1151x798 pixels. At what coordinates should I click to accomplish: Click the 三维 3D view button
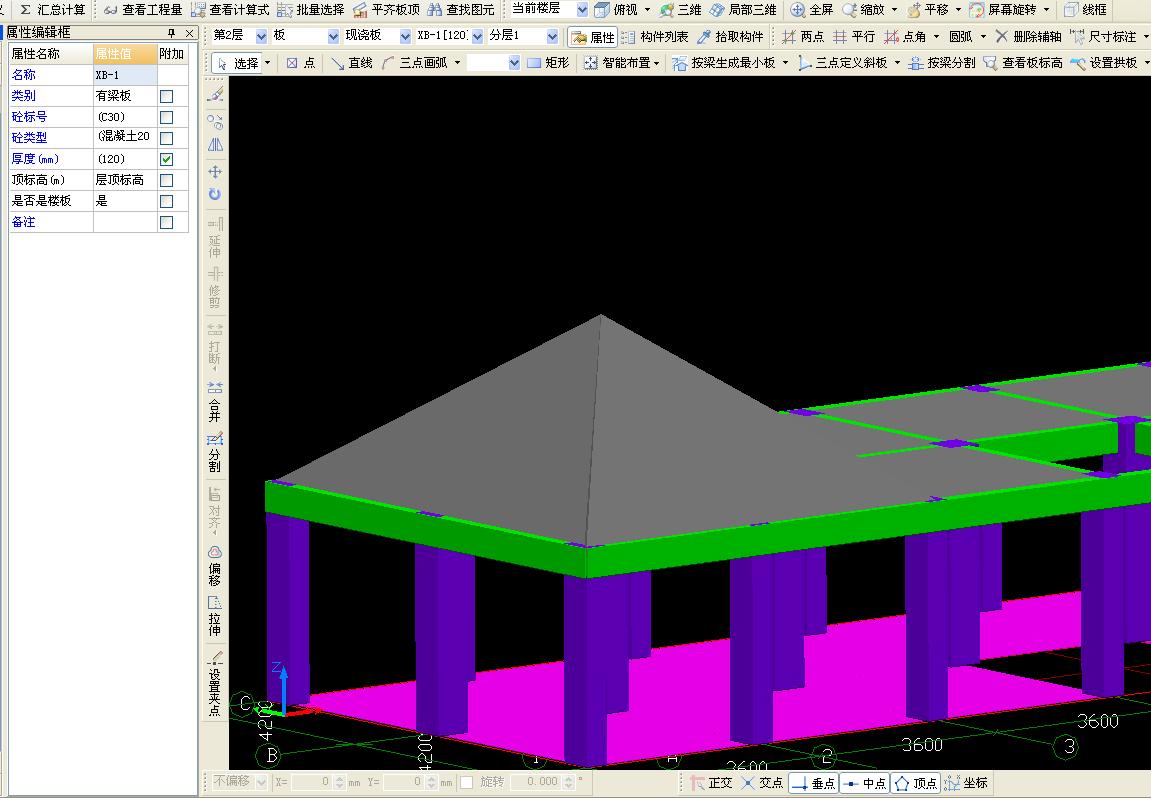pos(680,10)
